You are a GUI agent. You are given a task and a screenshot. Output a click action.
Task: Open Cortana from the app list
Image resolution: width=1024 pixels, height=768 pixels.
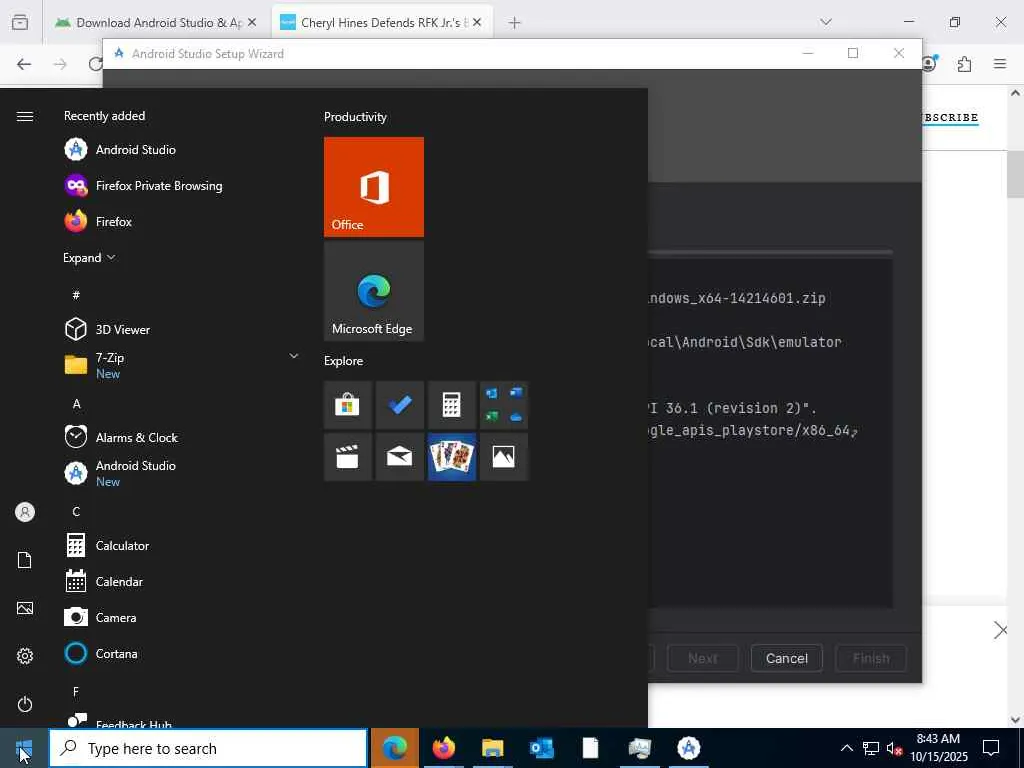tap(180, 653)
